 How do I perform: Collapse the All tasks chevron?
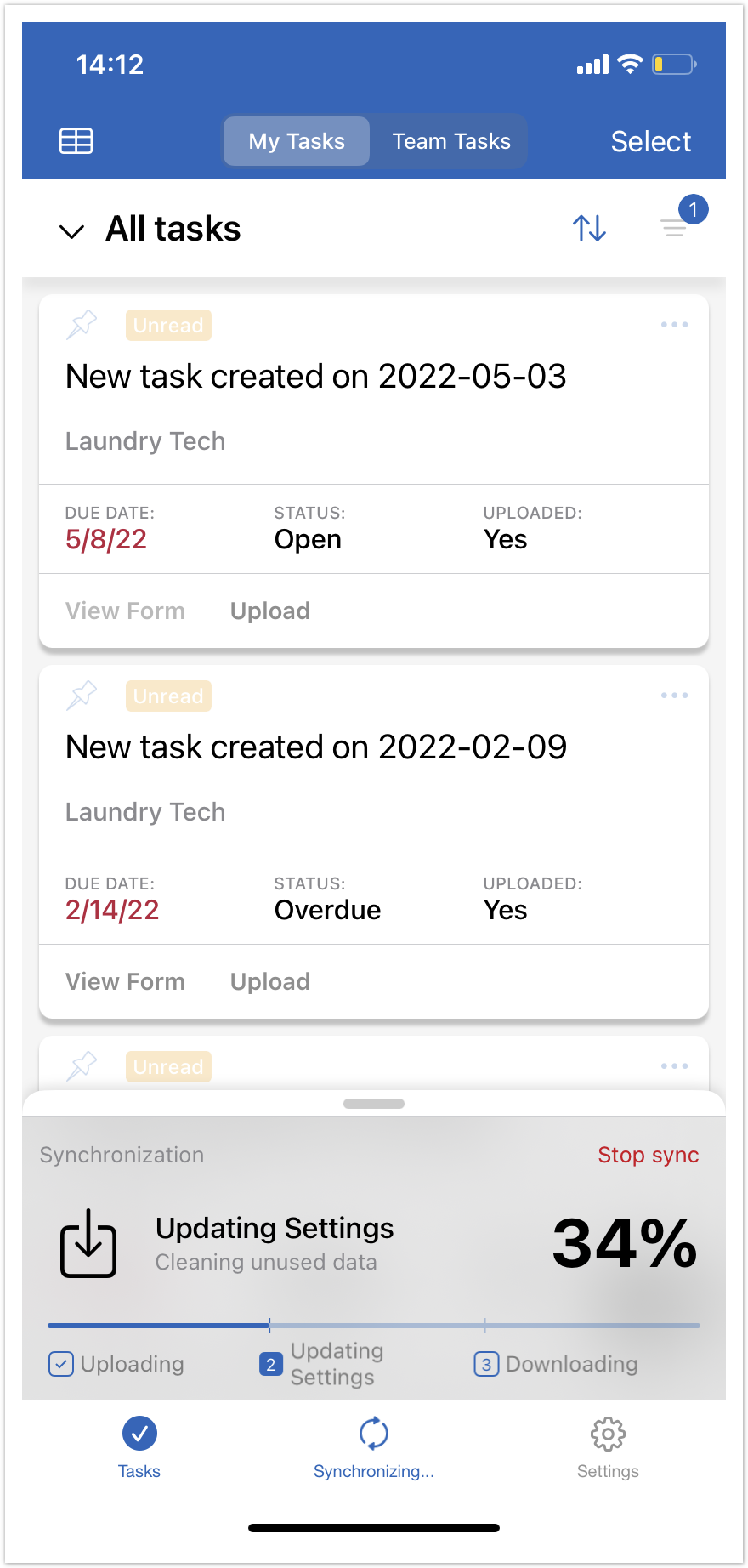pyautogui.click(x=72, y=230)
